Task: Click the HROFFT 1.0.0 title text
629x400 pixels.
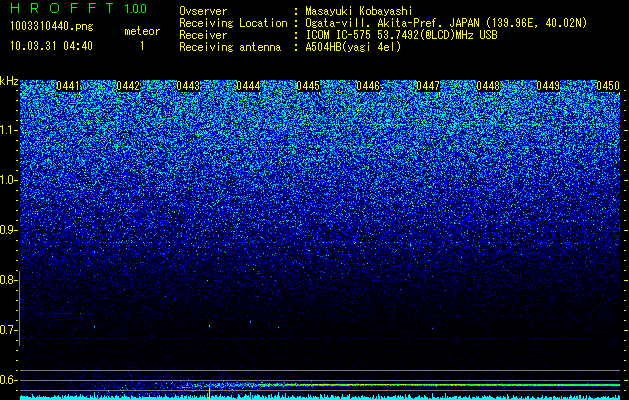Action: (x=79, y=8)
